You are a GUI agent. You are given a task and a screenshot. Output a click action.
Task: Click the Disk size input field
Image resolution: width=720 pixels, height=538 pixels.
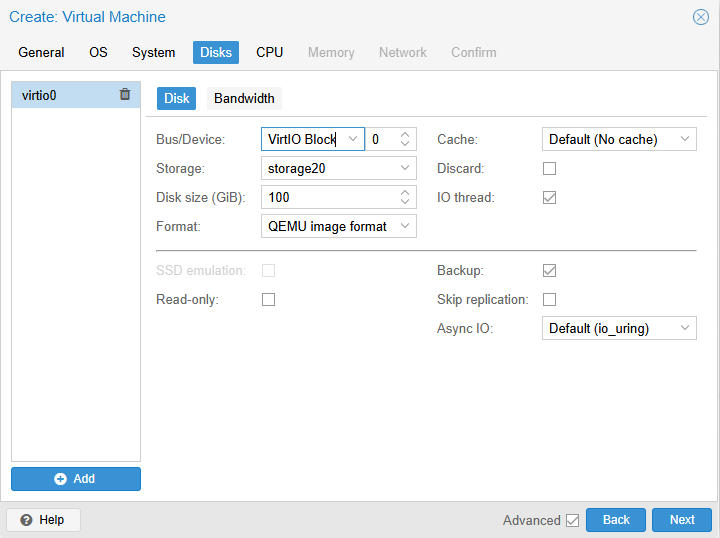328,198
